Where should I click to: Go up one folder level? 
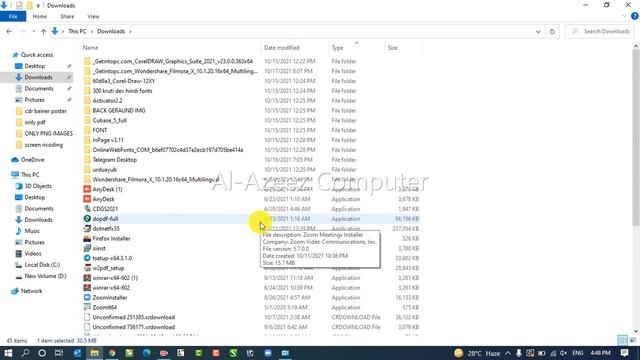pyautogui.click(x=43, y=31)
